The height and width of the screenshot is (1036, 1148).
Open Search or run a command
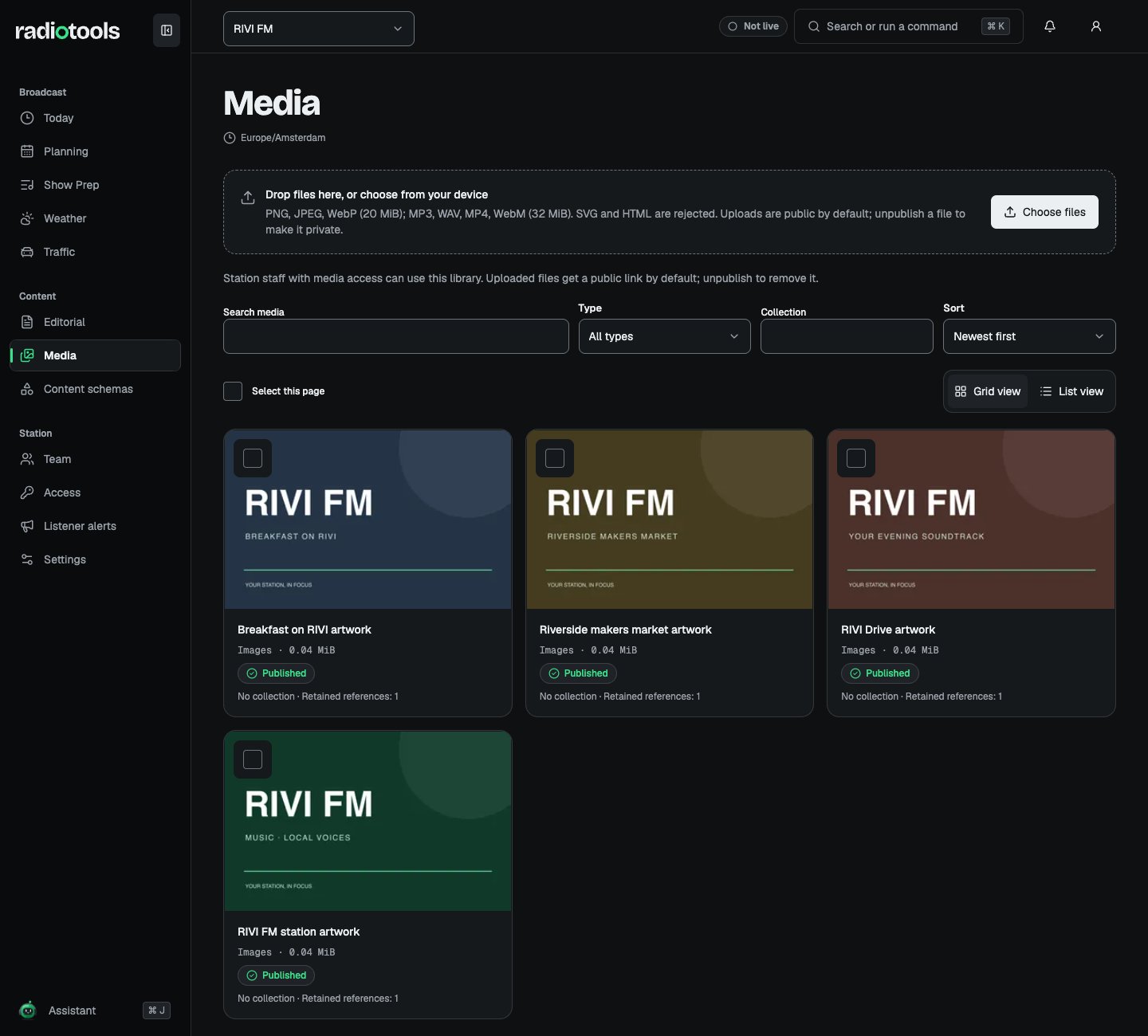(x=909, y=26)
